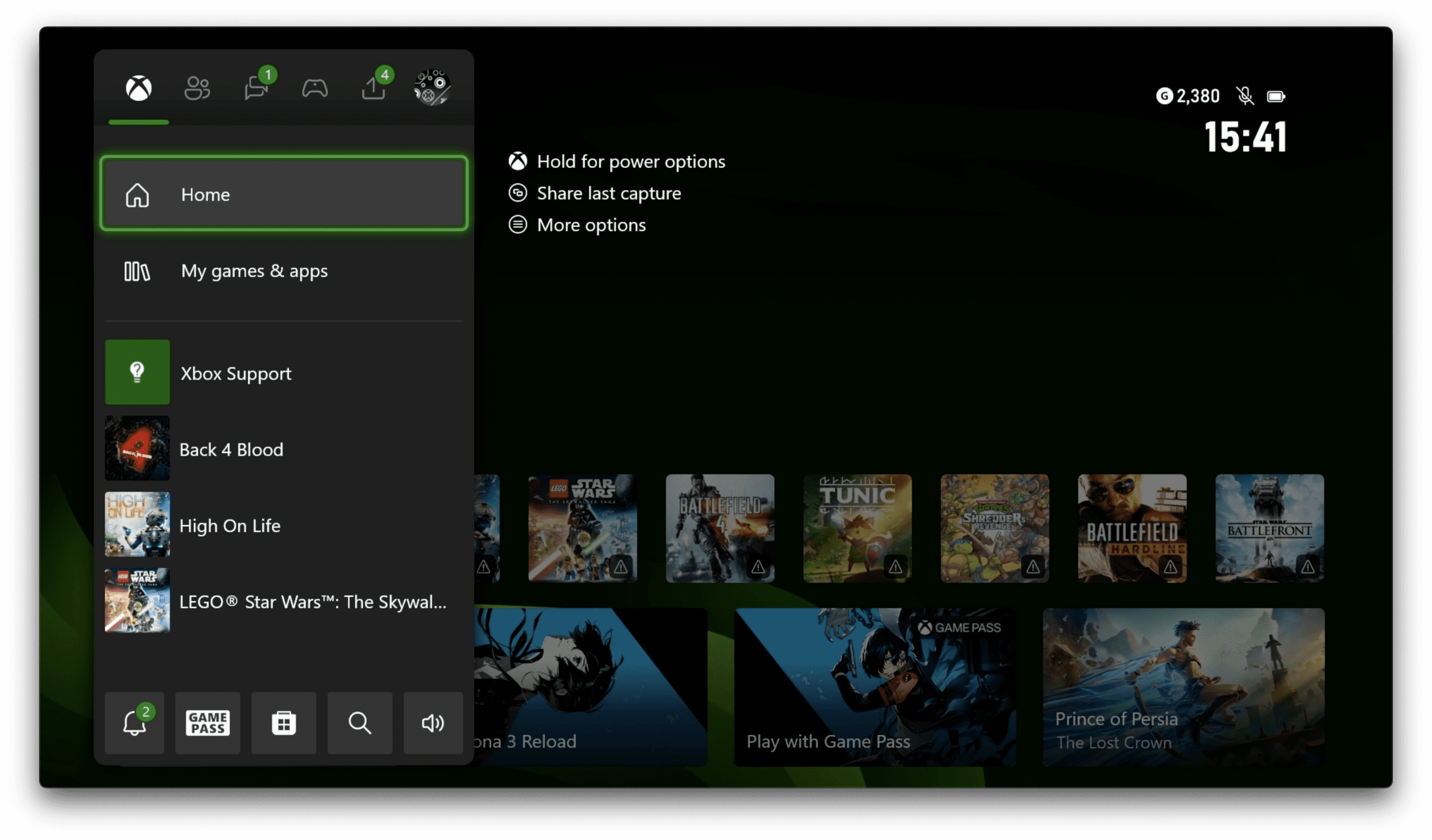Screen dimensions: 1432x840
Task: Open the Microsoft Store icon
Action: click(284, 723)
